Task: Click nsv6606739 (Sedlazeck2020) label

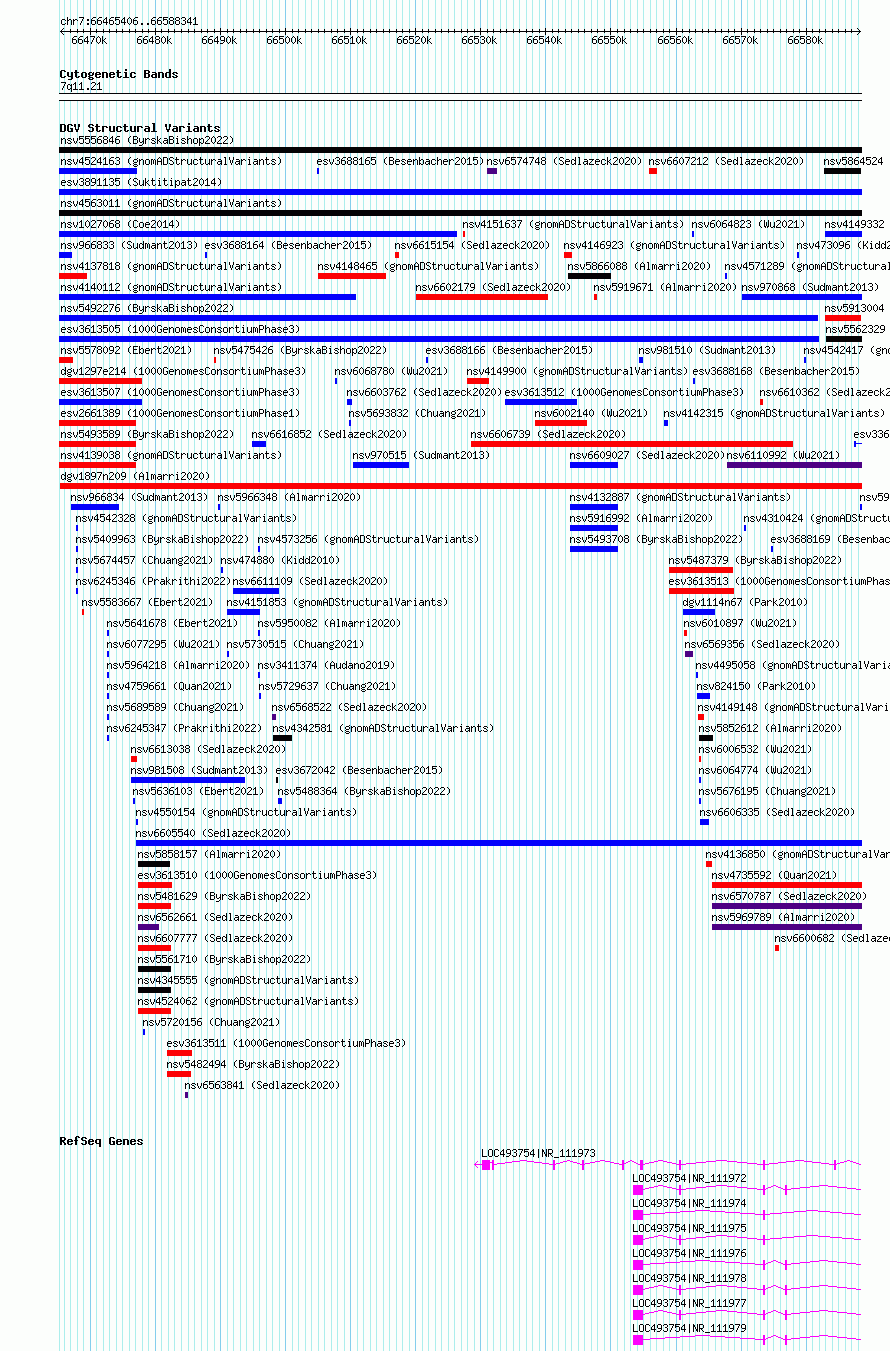Action: click(x=548, y=434)
